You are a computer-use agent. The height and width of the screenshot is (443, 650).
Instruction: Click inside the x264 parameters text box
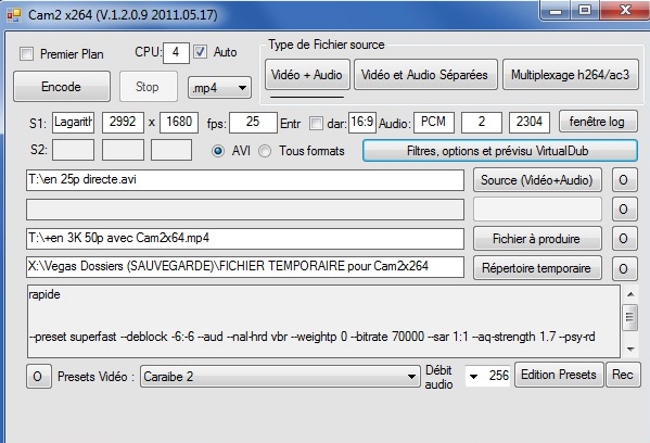pos(324,321)
